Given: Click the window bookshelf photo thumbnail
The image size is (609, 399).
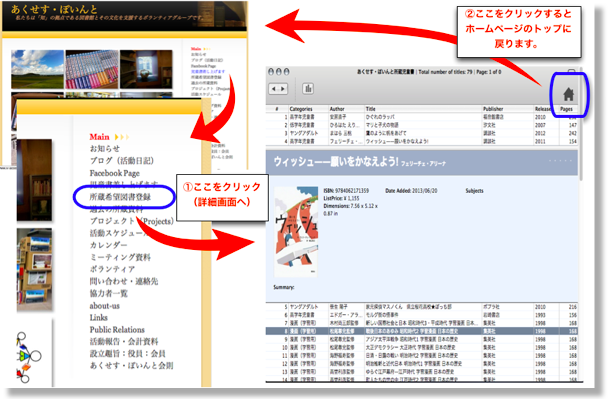Looking at the screenshot, I should [146, 69].
